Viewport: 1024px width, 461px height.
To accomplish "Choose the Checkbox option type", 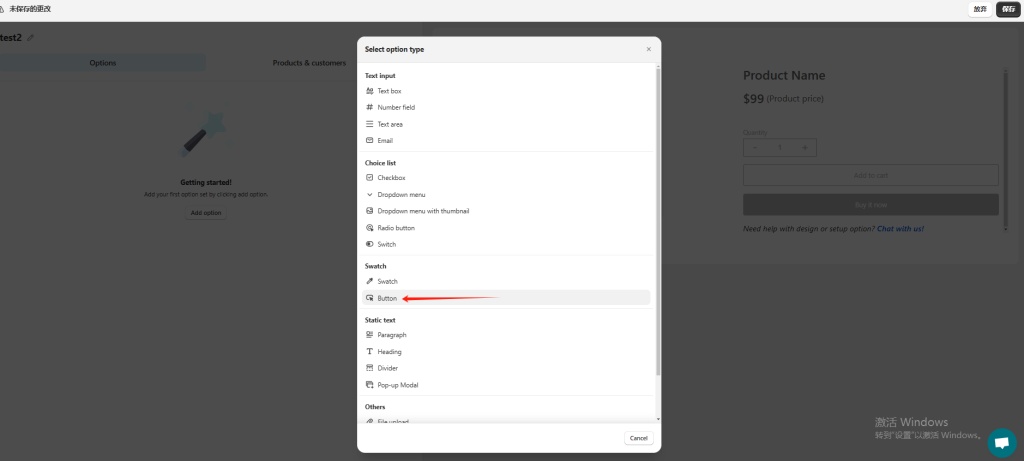I will coord(391,178).
